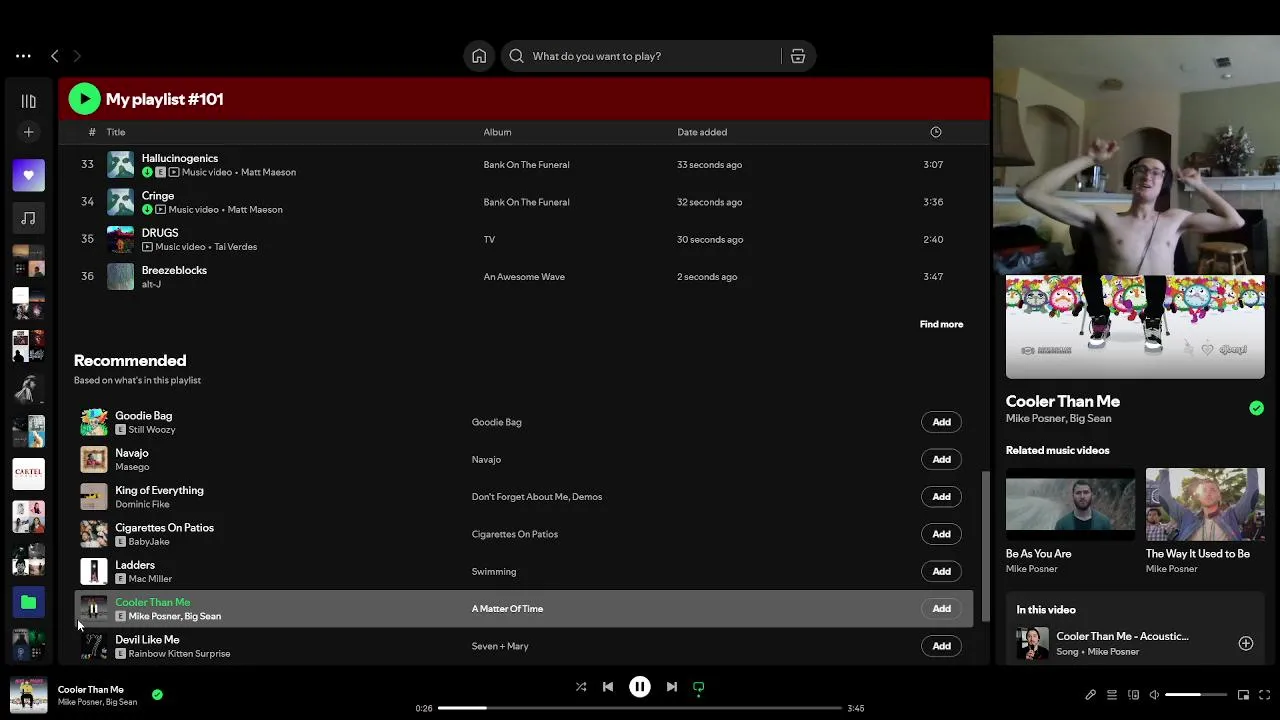1280x720 pixels.
Task: Go back using the left arrow
Action: [55, 56]
